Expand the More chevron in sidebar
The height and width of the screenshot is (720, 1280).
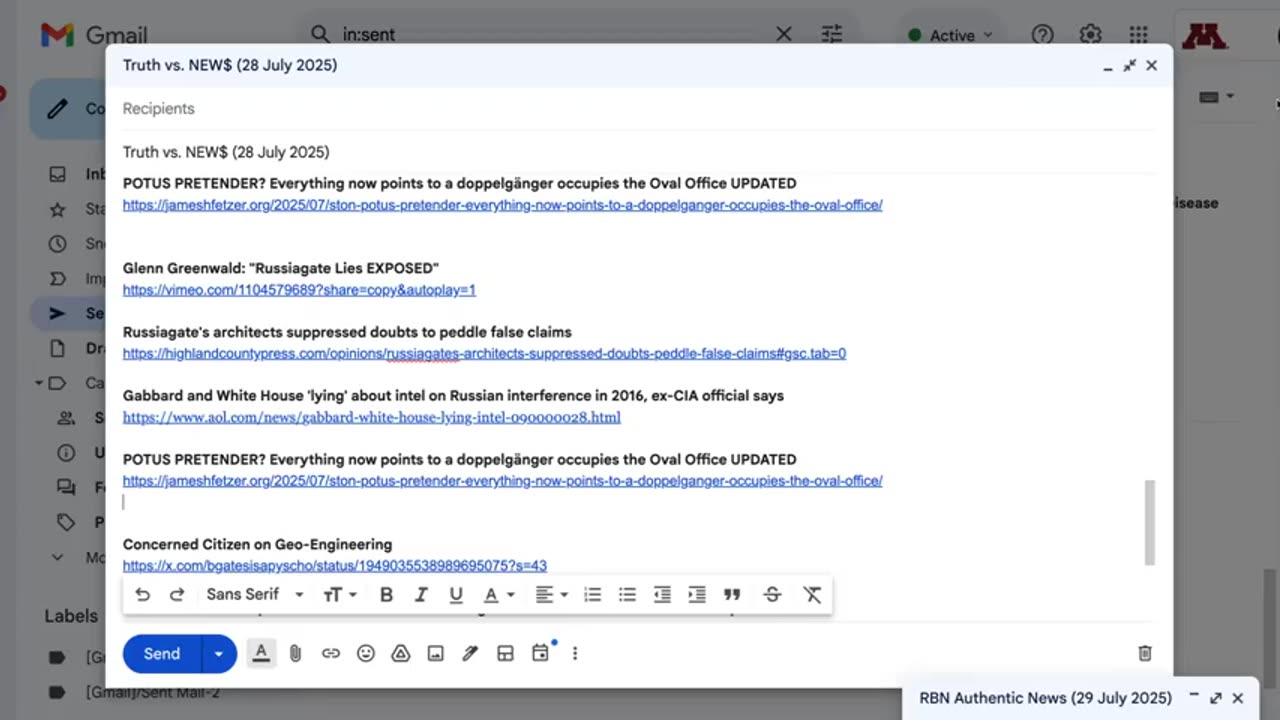(x=57, y=557)
